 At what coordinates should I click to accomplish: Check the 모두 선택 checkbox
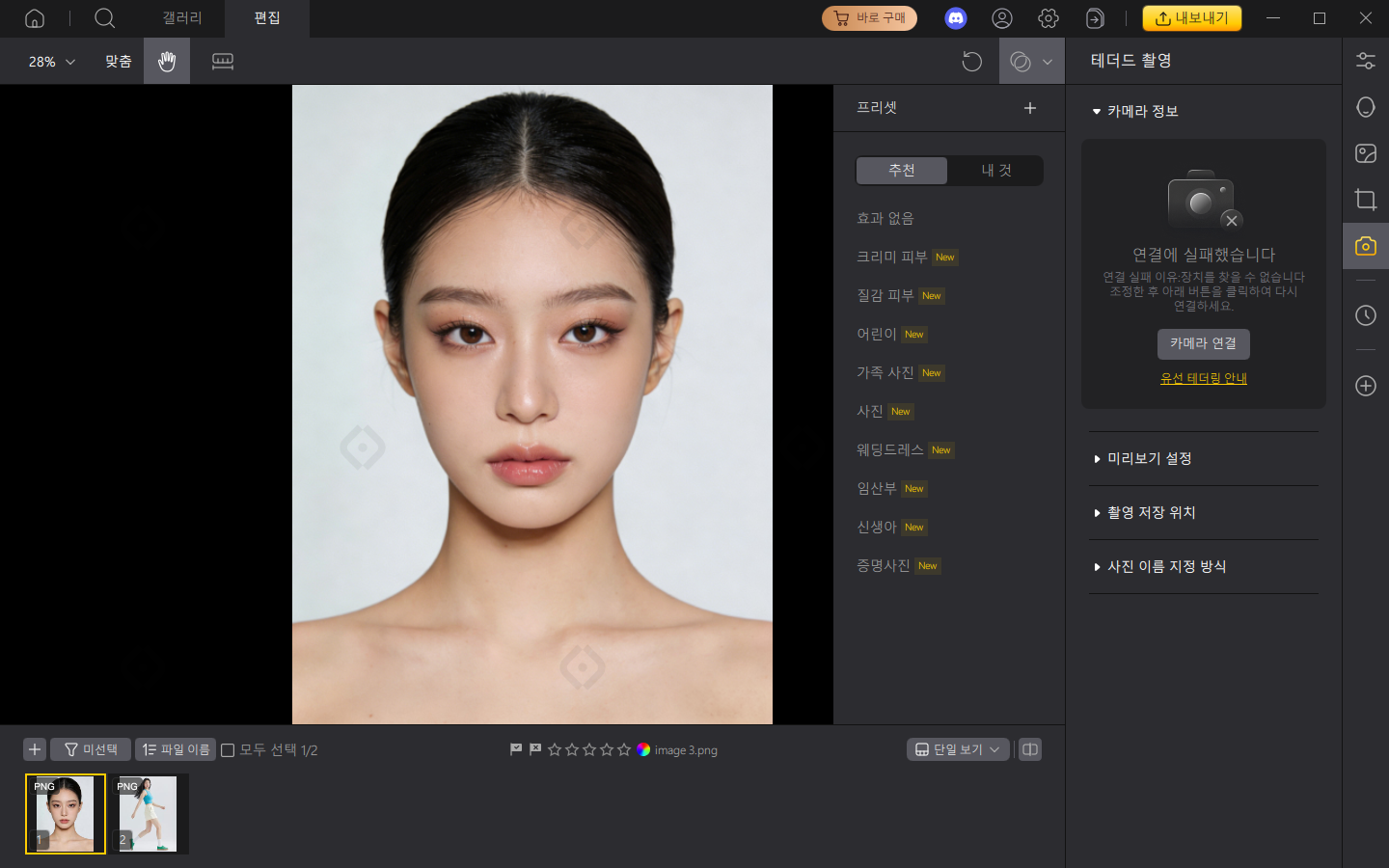(229, 750)
